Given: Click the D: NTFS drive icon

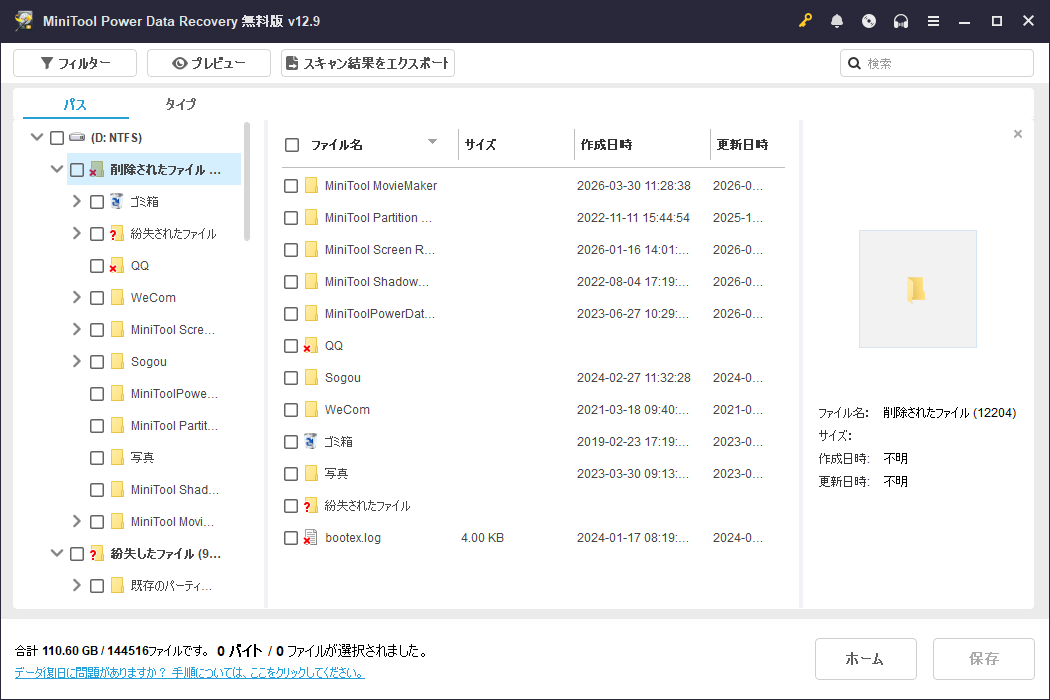Looking at the screenshot, I should [77, 137].
